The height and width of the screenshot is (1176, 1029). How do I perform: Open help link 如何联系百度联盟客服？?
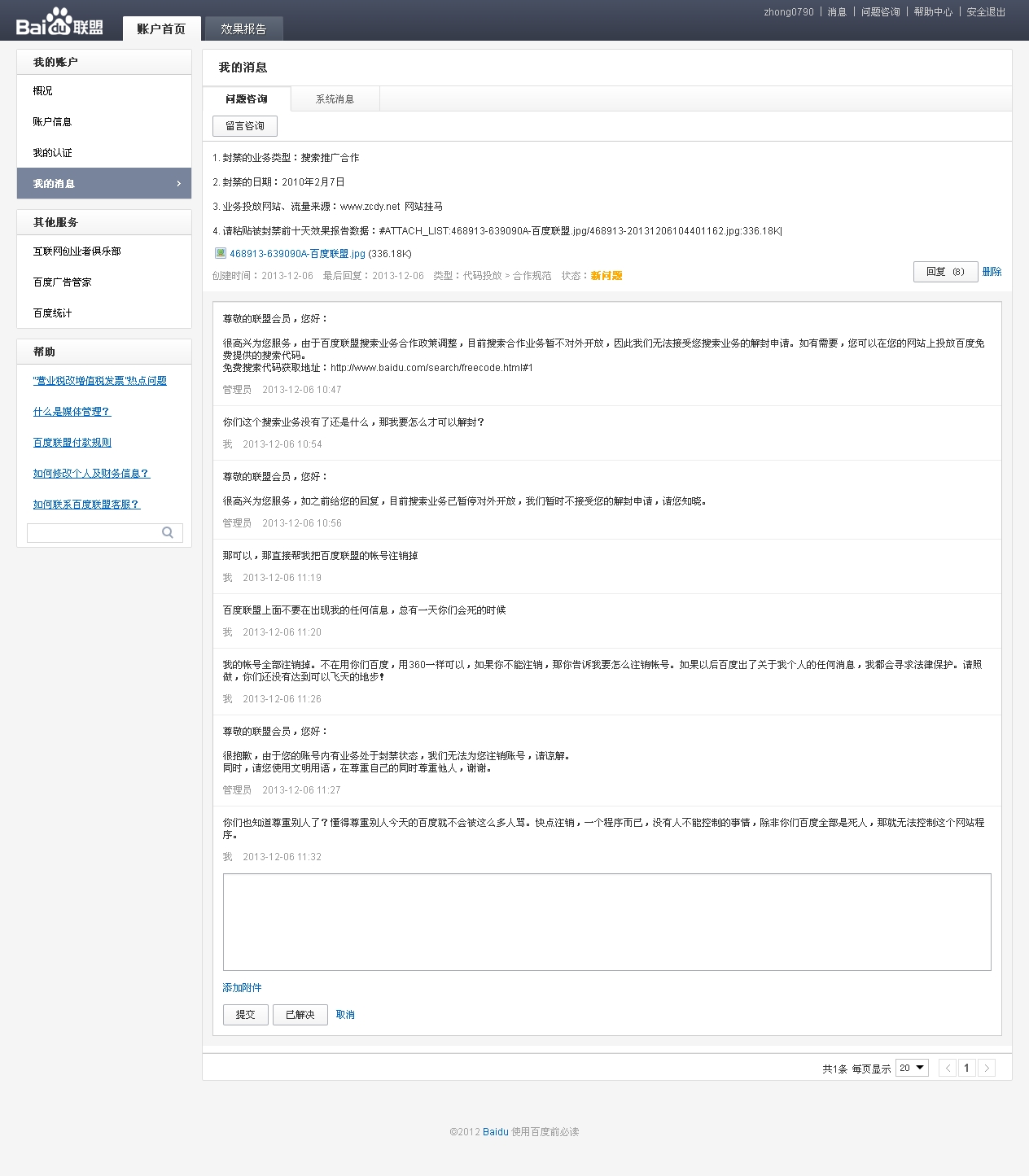coord(86,505)
